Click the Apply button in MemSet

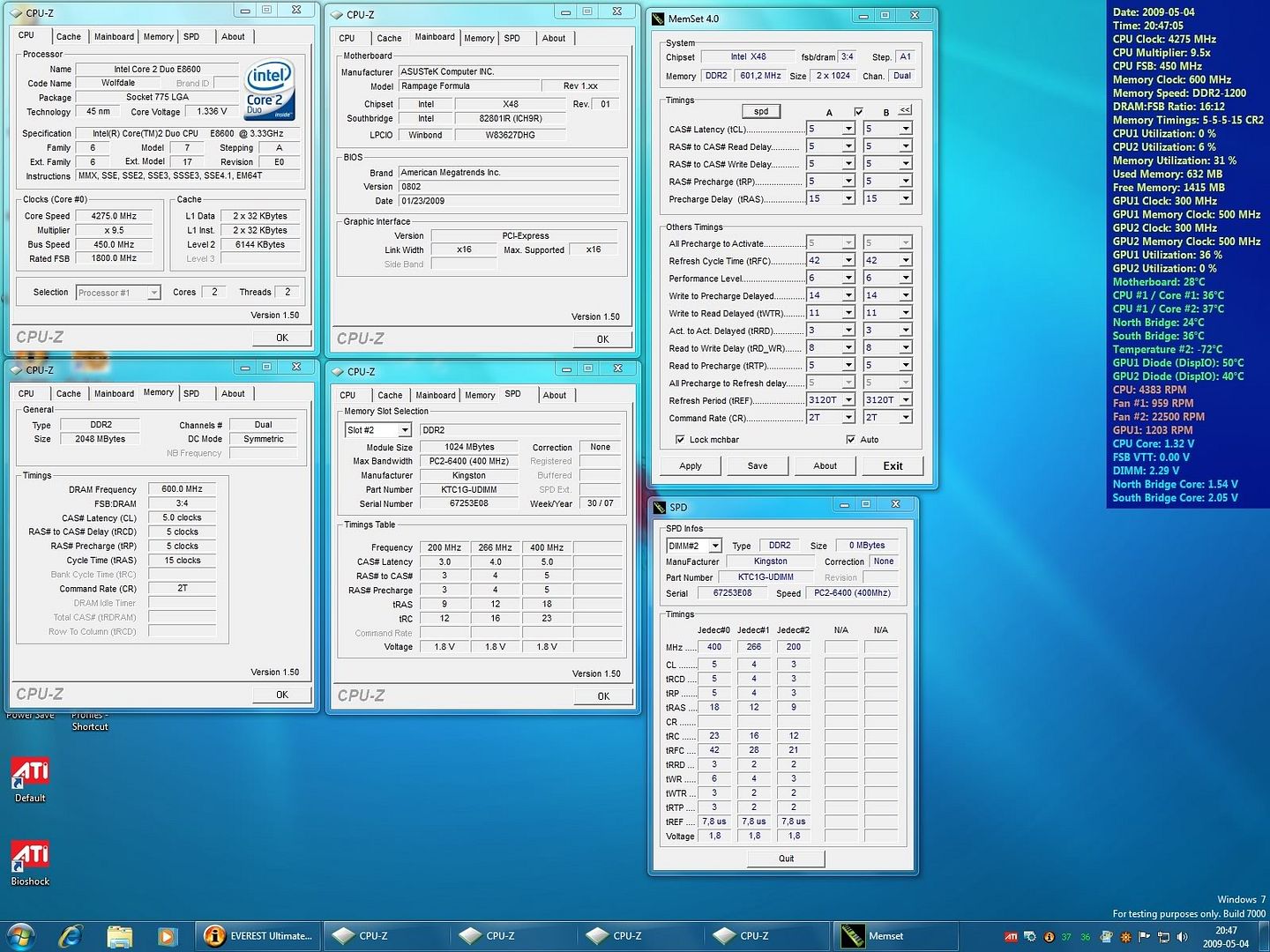(x=691, y=466)
